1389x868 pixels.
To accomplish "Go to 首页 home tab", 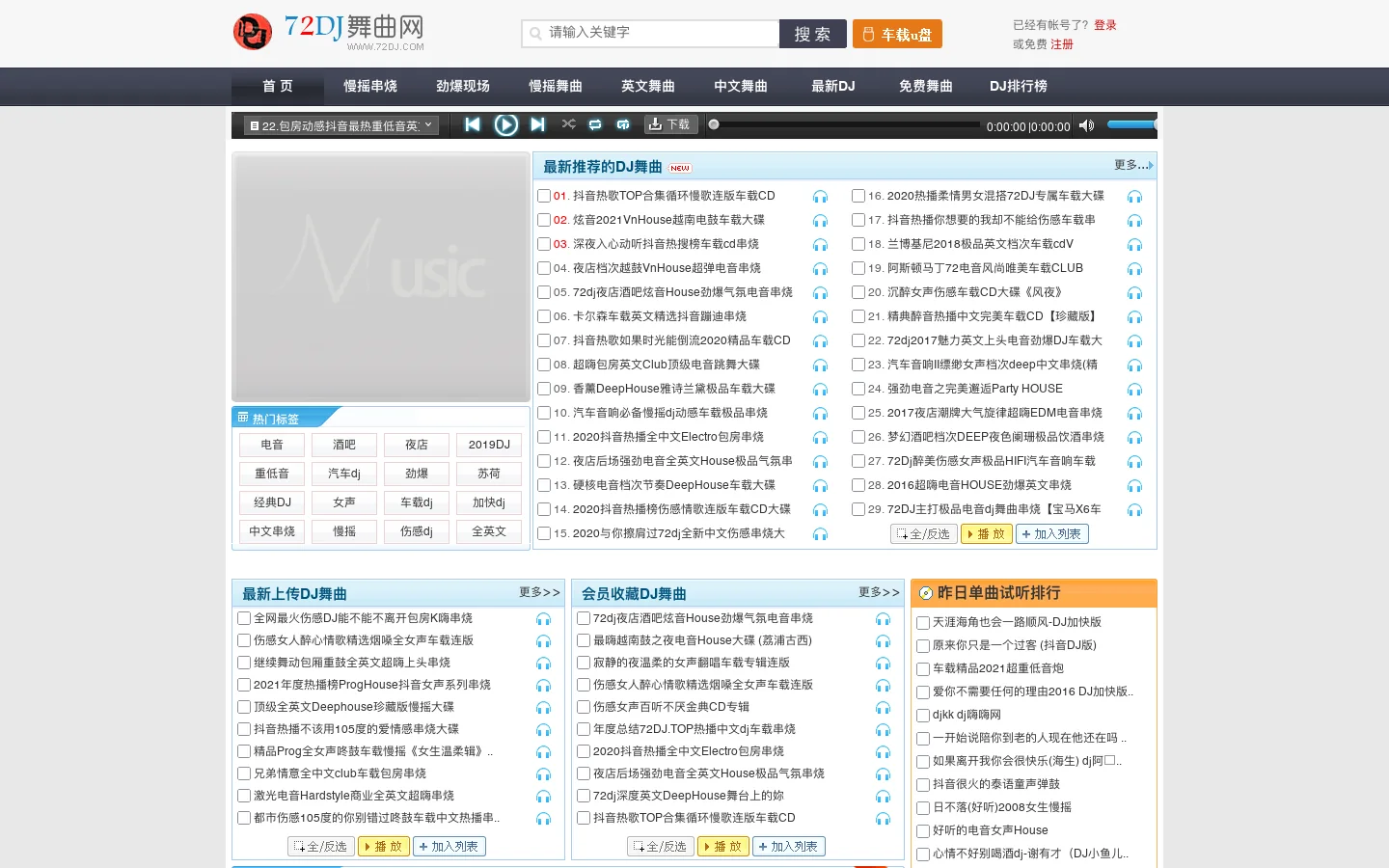I will pyautogui.click(x=278, y=86).
